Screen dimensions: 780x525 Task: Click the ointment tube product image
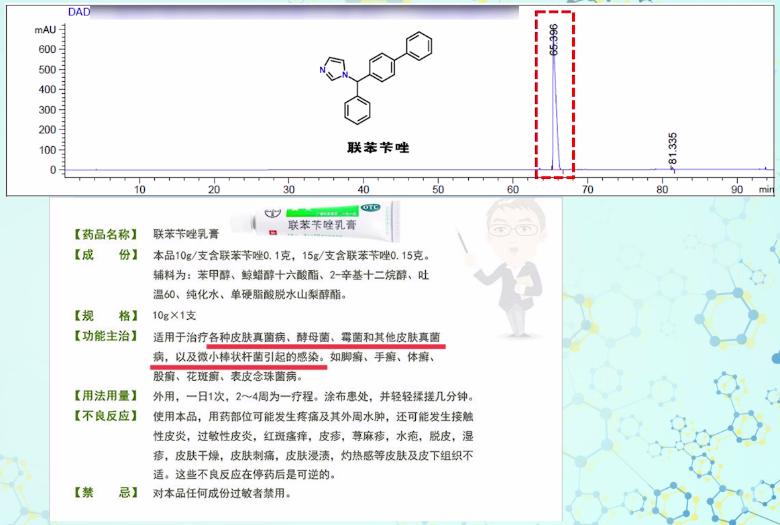click(317, 221)
